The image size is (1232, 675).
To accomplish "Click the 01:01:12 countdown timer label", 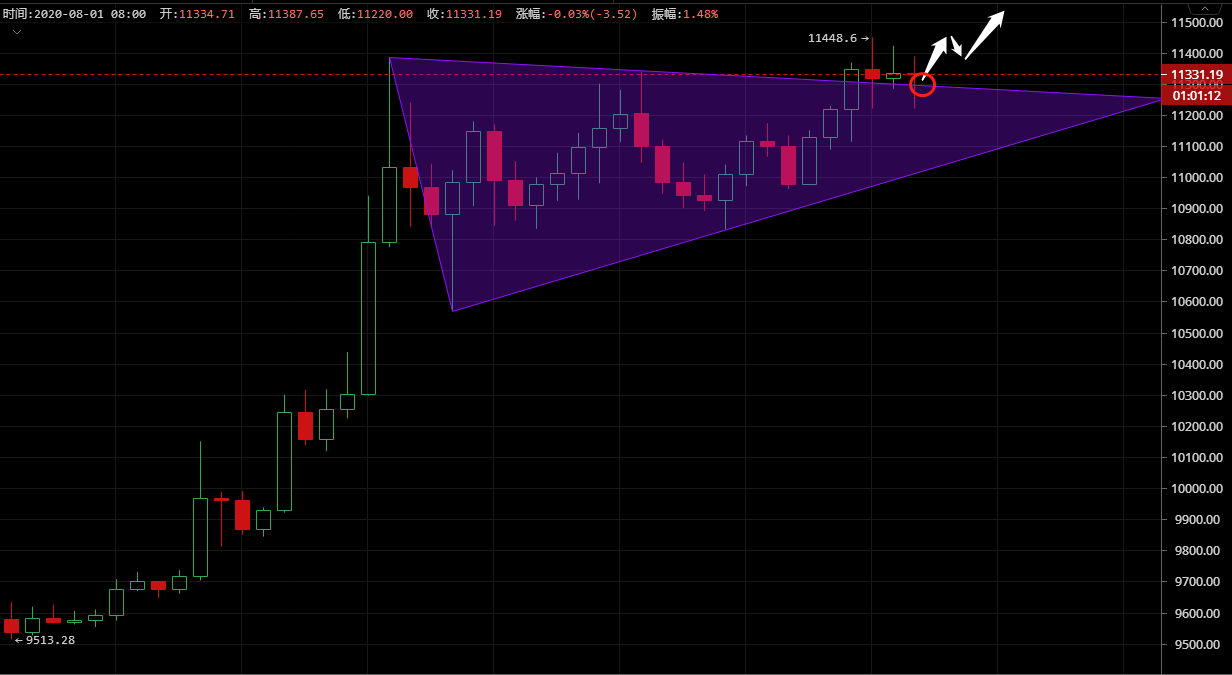I will click(x=1196, y=95).
